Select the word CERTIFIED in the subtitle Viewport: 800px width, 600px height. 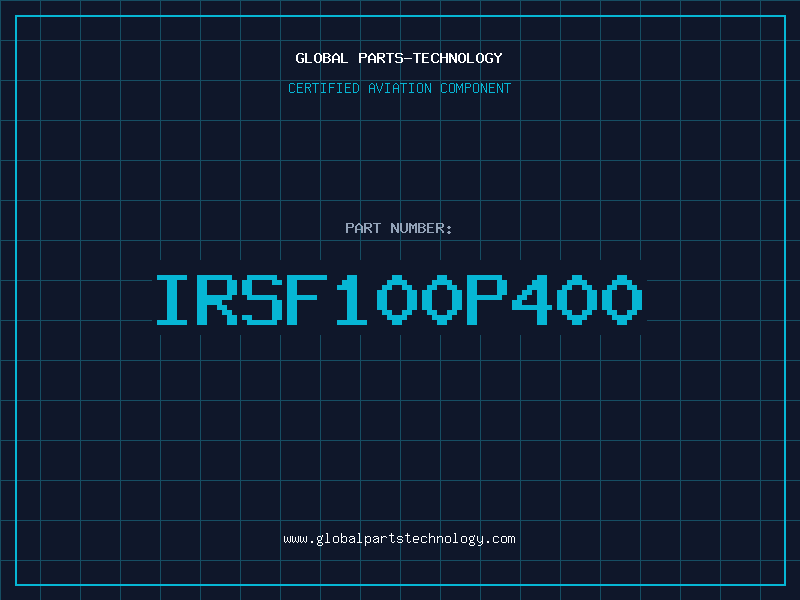click(x=324, y=88)
